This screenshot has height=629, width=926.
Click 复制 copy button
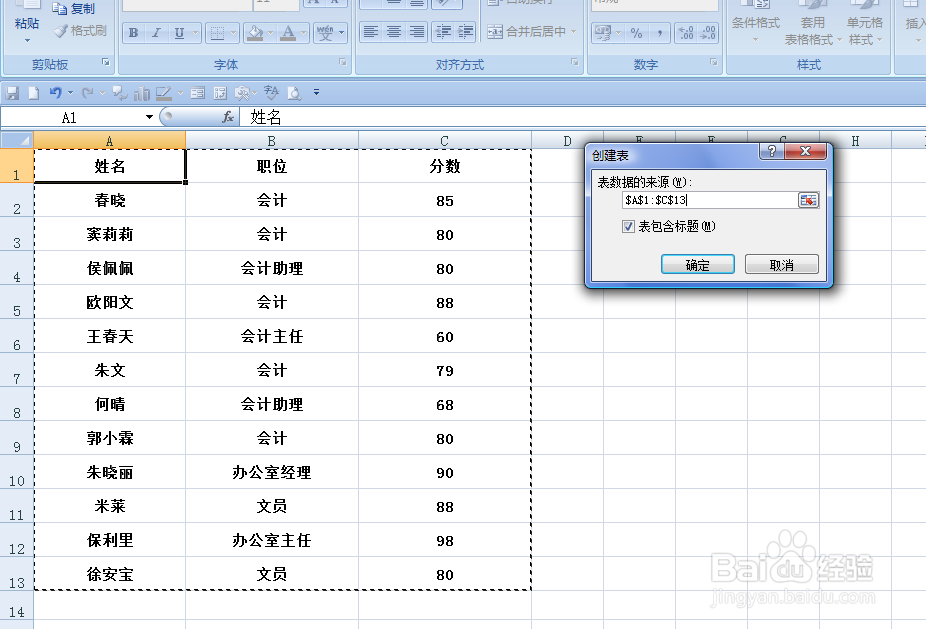click(73, 8)
